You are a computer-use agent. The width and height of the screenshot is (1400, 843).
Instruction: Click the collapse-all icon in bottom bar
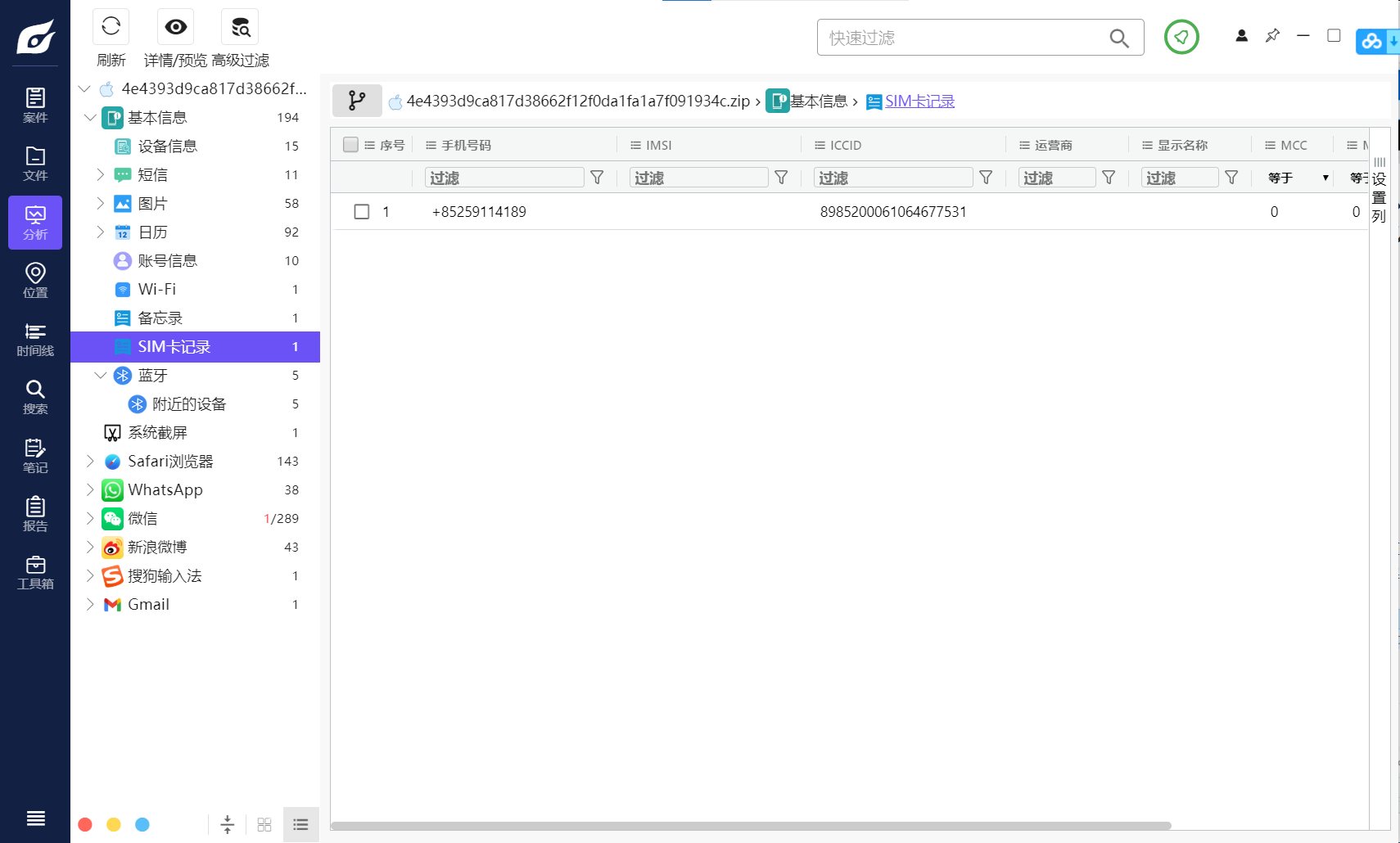coord(228,824)
